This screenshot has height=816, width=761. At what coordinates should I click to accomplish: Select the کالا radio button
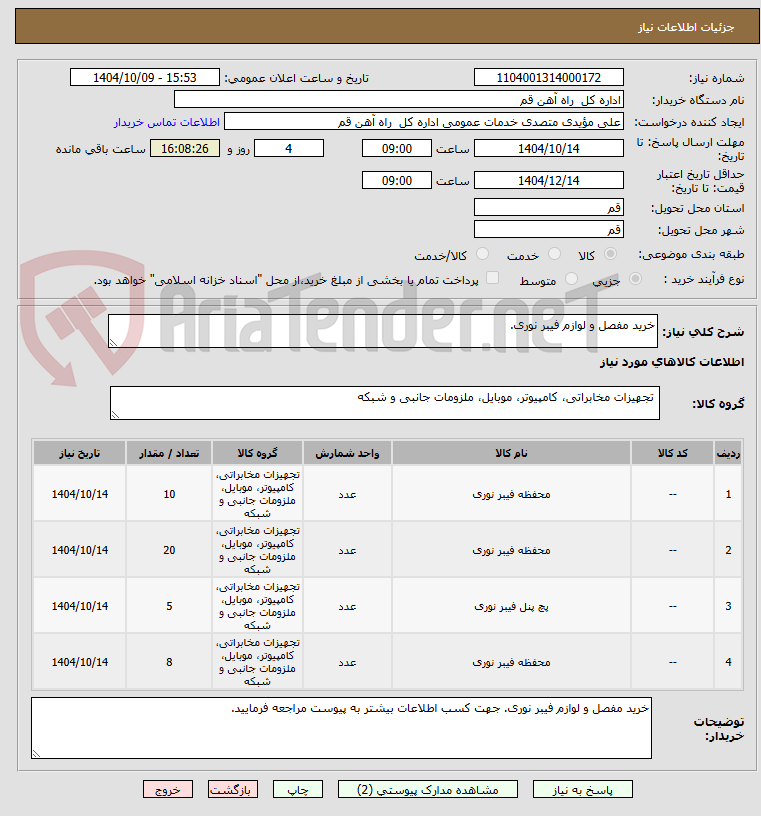click(610, 254)
